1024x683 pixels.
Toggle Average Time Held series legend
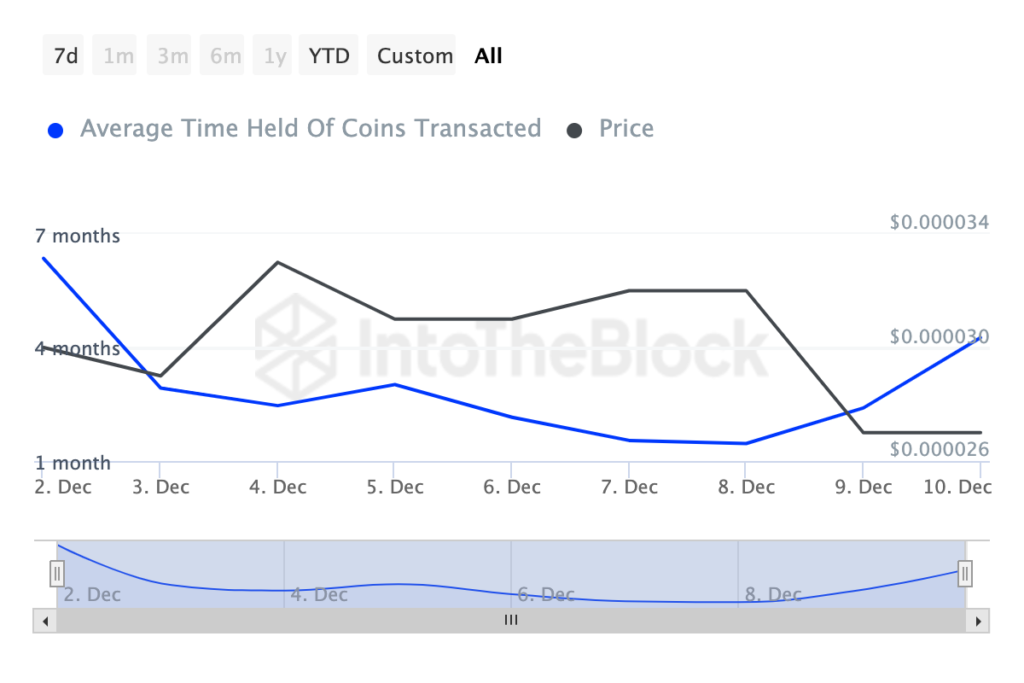310,129
